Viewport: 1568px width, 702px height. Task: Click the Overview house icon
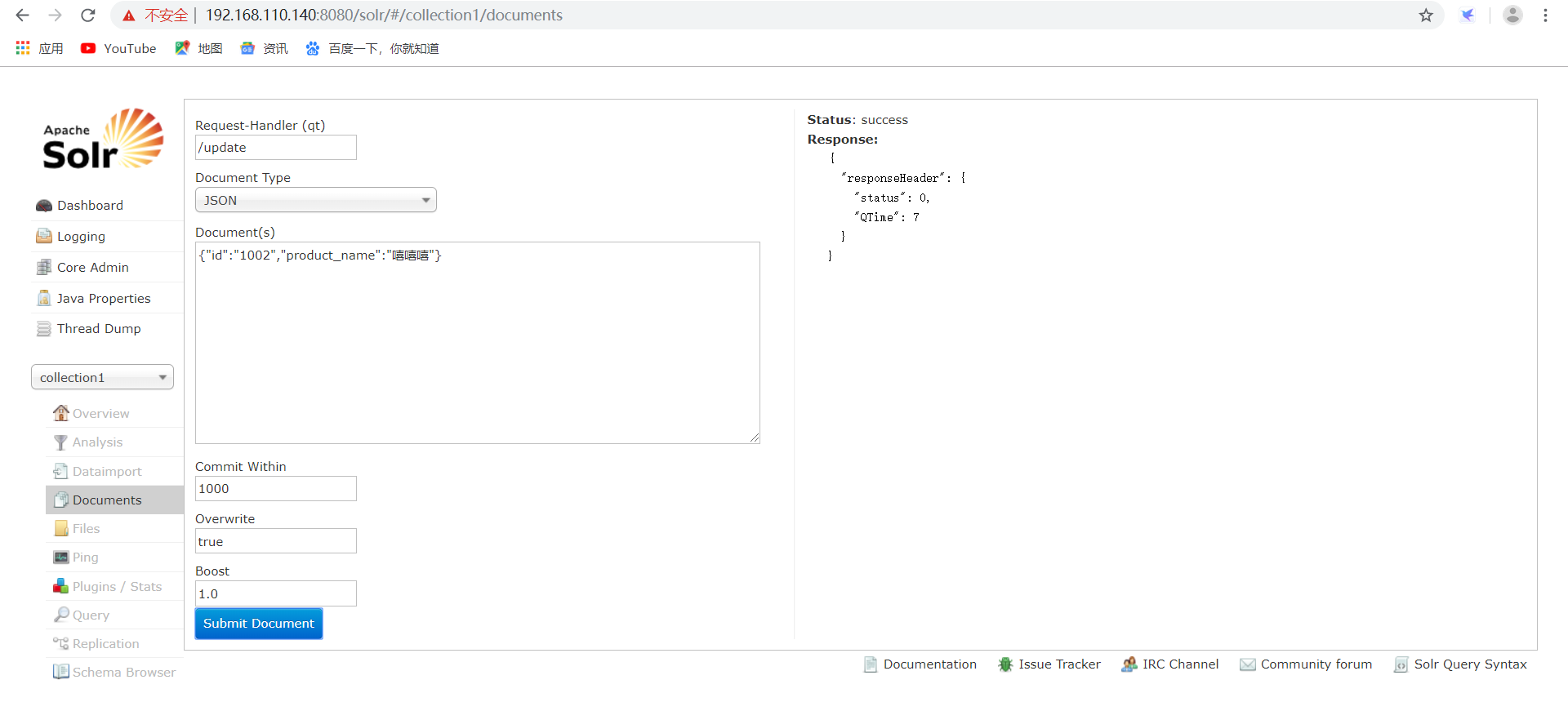pyautogui.click(x=61, y=413)
